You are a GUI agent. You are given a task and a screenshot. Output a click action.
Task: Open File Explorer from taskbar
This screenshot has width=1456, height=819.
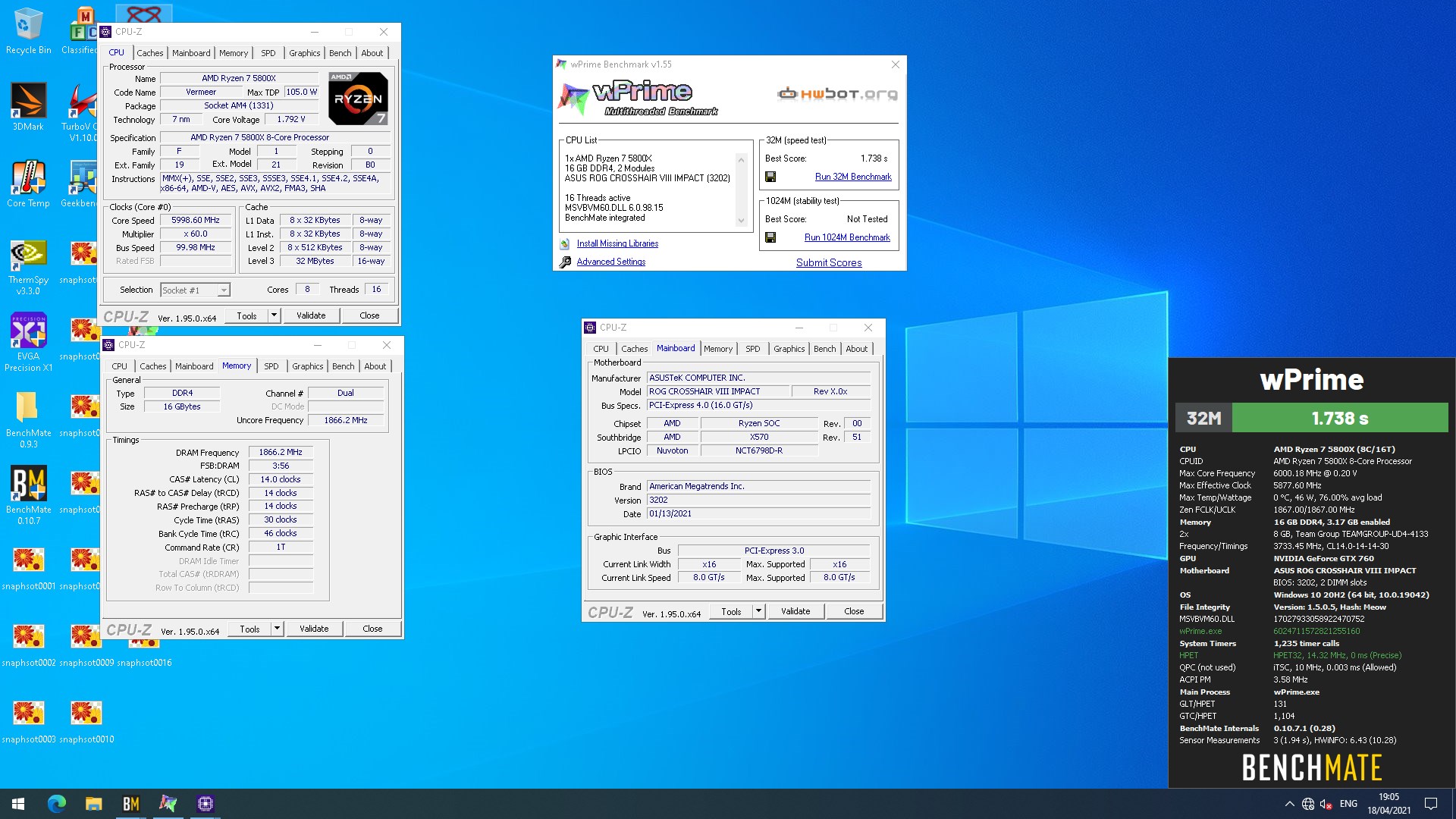tap(93, 804)
